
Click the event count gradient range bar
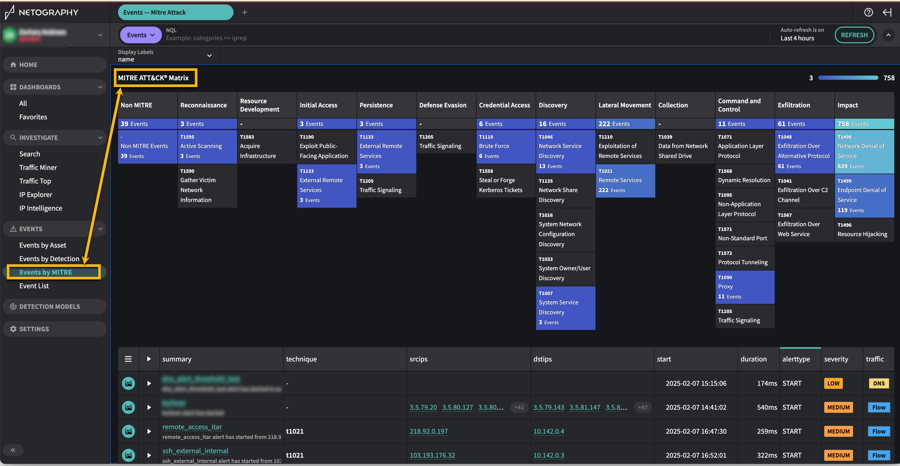848,77
